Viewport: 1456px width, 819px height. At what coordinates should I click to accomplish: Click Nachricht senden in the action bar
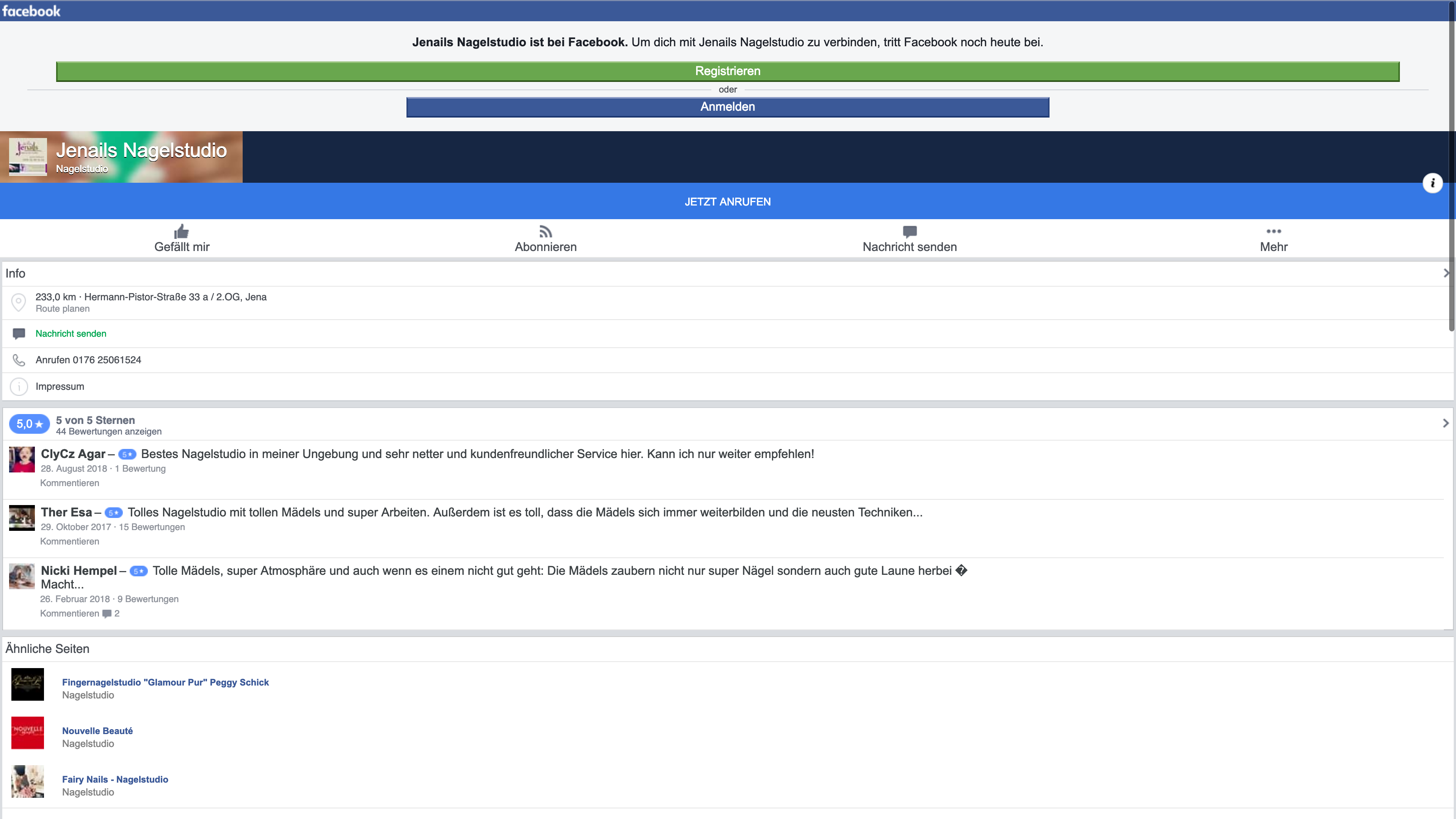click(x=910, y=247)
